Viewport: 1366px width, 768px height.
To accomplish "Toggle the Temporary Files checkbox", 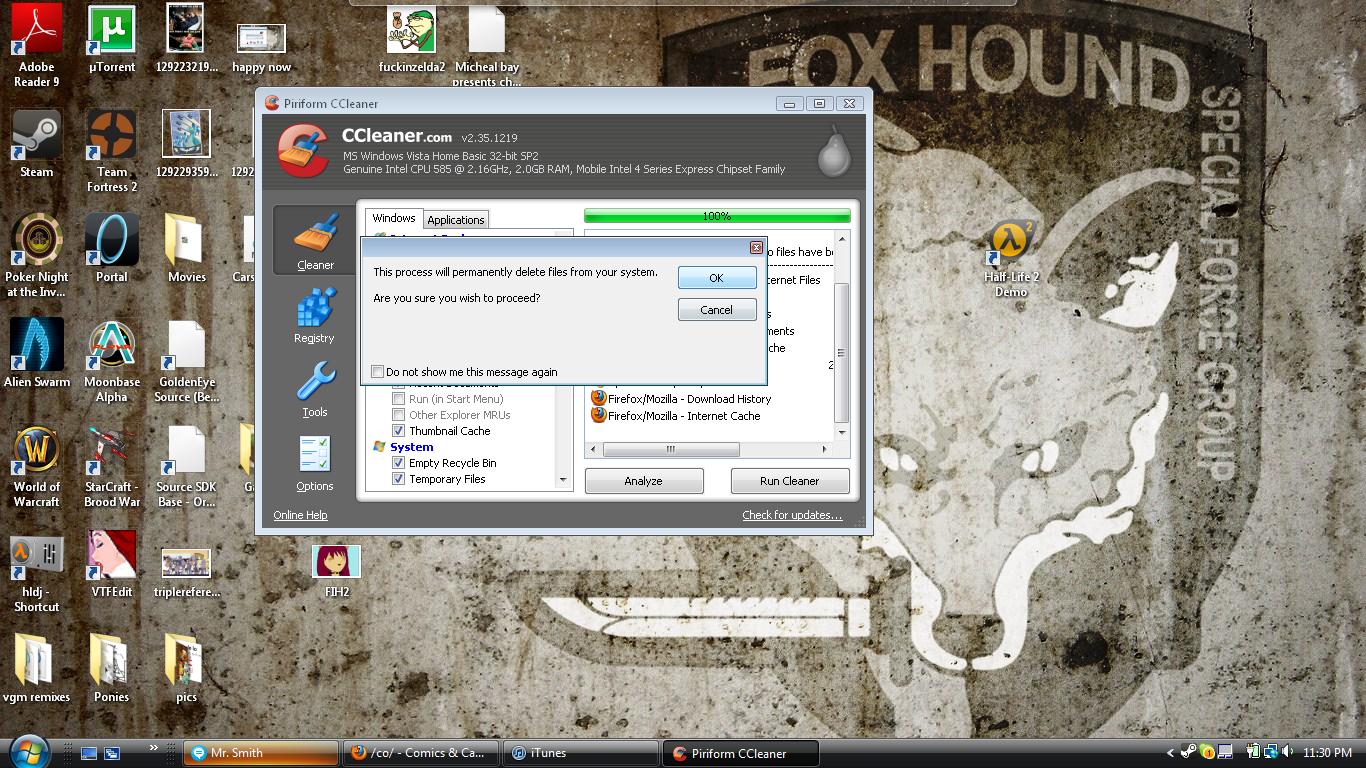I will [x=399, y=479].
